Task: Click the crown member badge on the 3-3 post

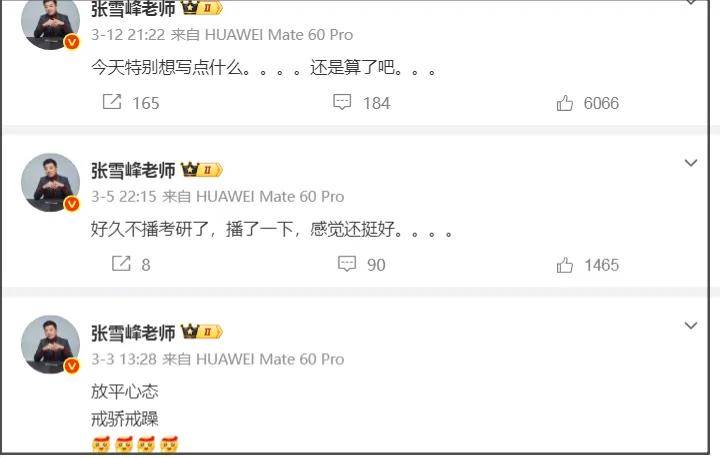Action: pos(202,331)
